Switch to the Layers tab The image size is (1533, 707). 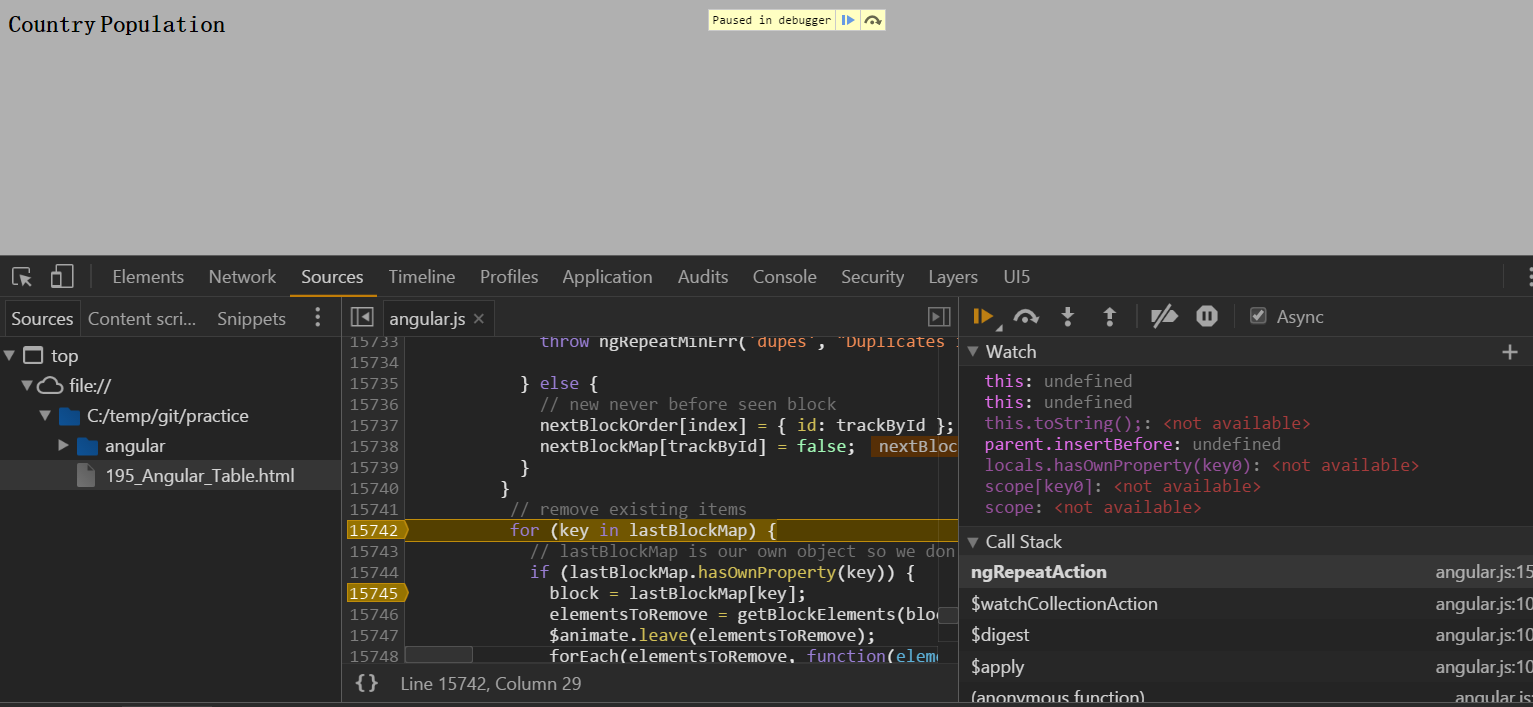point(953,277)
